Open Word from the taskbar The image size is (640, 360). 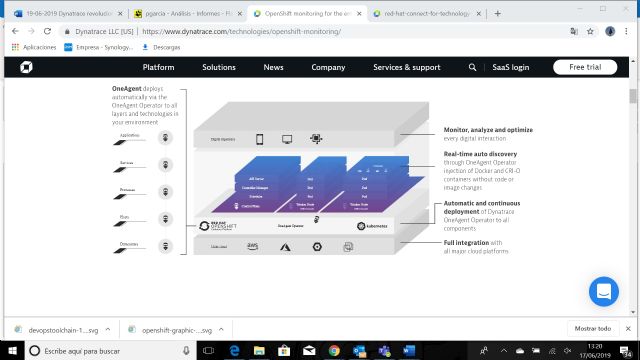point(409,351)
